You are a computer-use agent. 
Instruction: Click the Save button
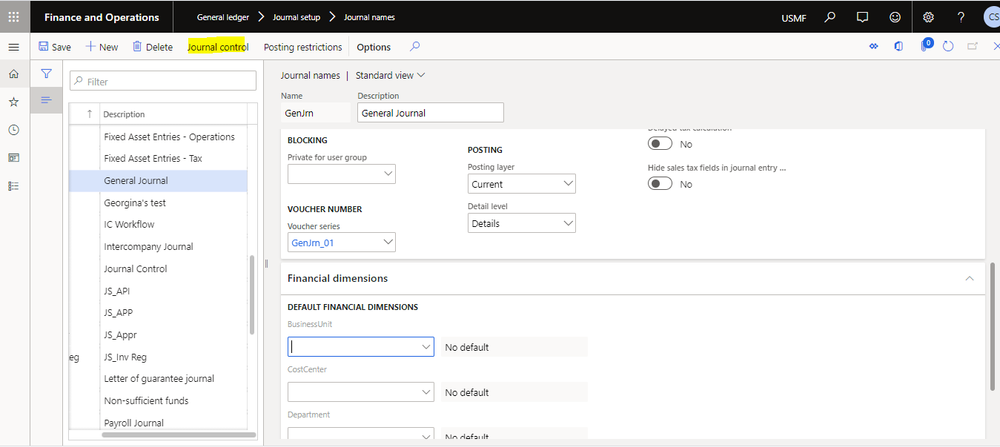pos(54,47)
